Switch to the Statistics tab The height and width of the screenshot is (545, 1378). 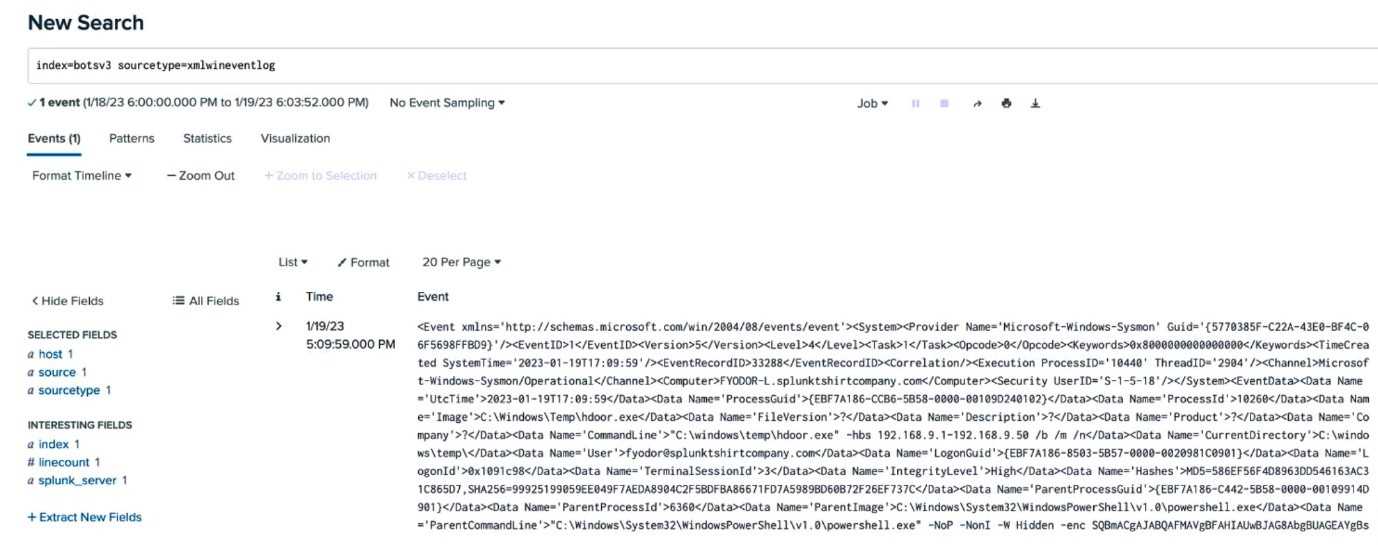coord(207,139)
